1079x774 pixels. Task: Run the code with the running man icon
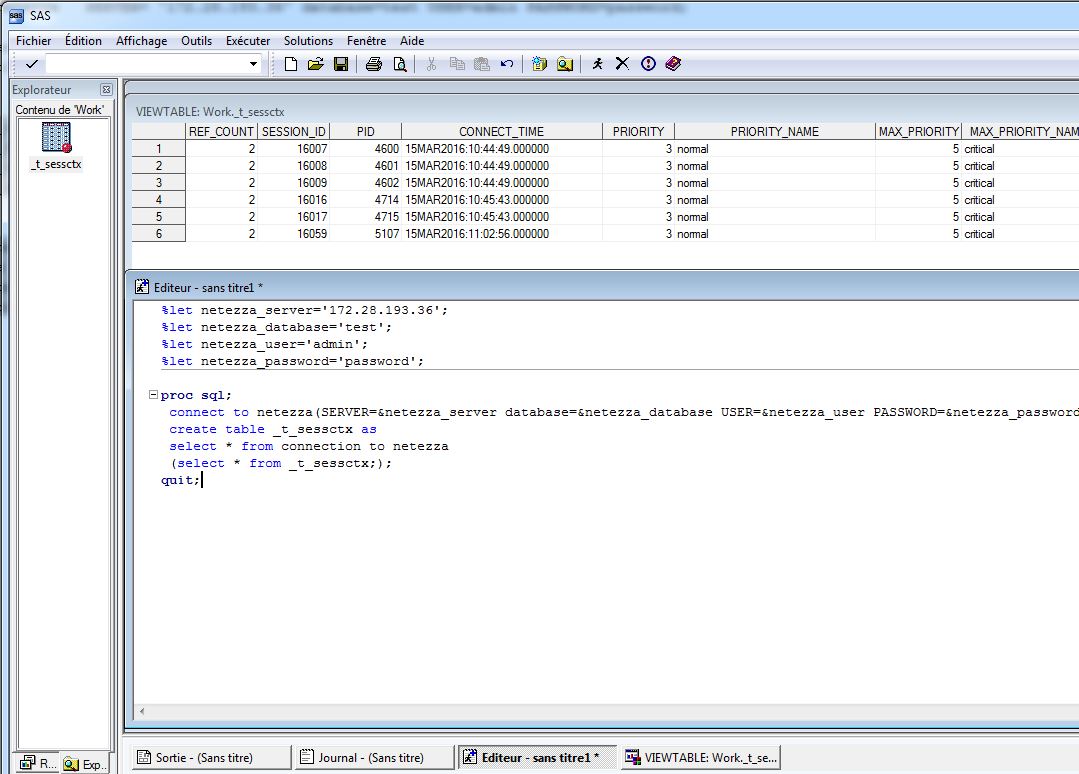[x=598, y=64]
